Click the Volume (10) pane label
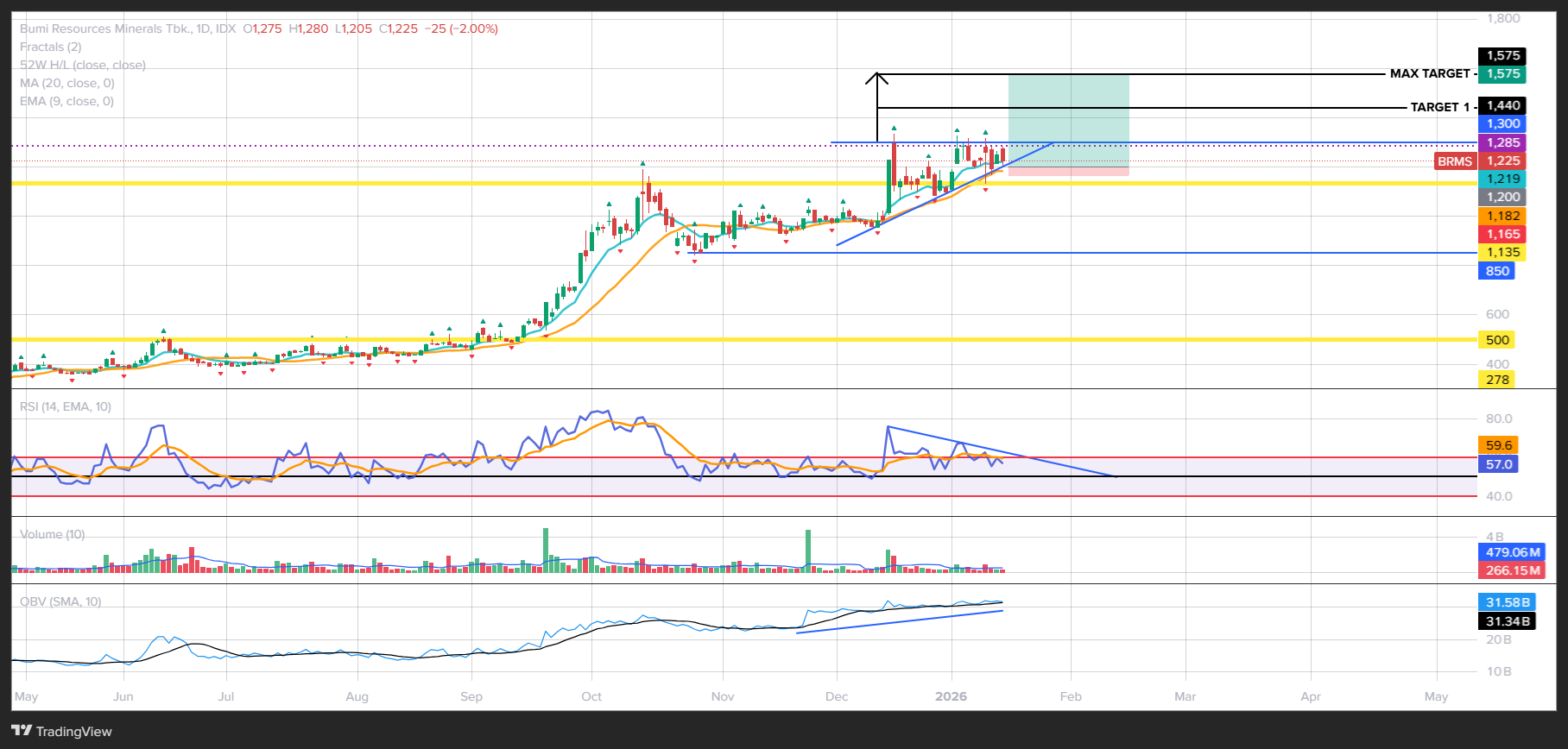Screen dimensions: 1568x749 53,534
